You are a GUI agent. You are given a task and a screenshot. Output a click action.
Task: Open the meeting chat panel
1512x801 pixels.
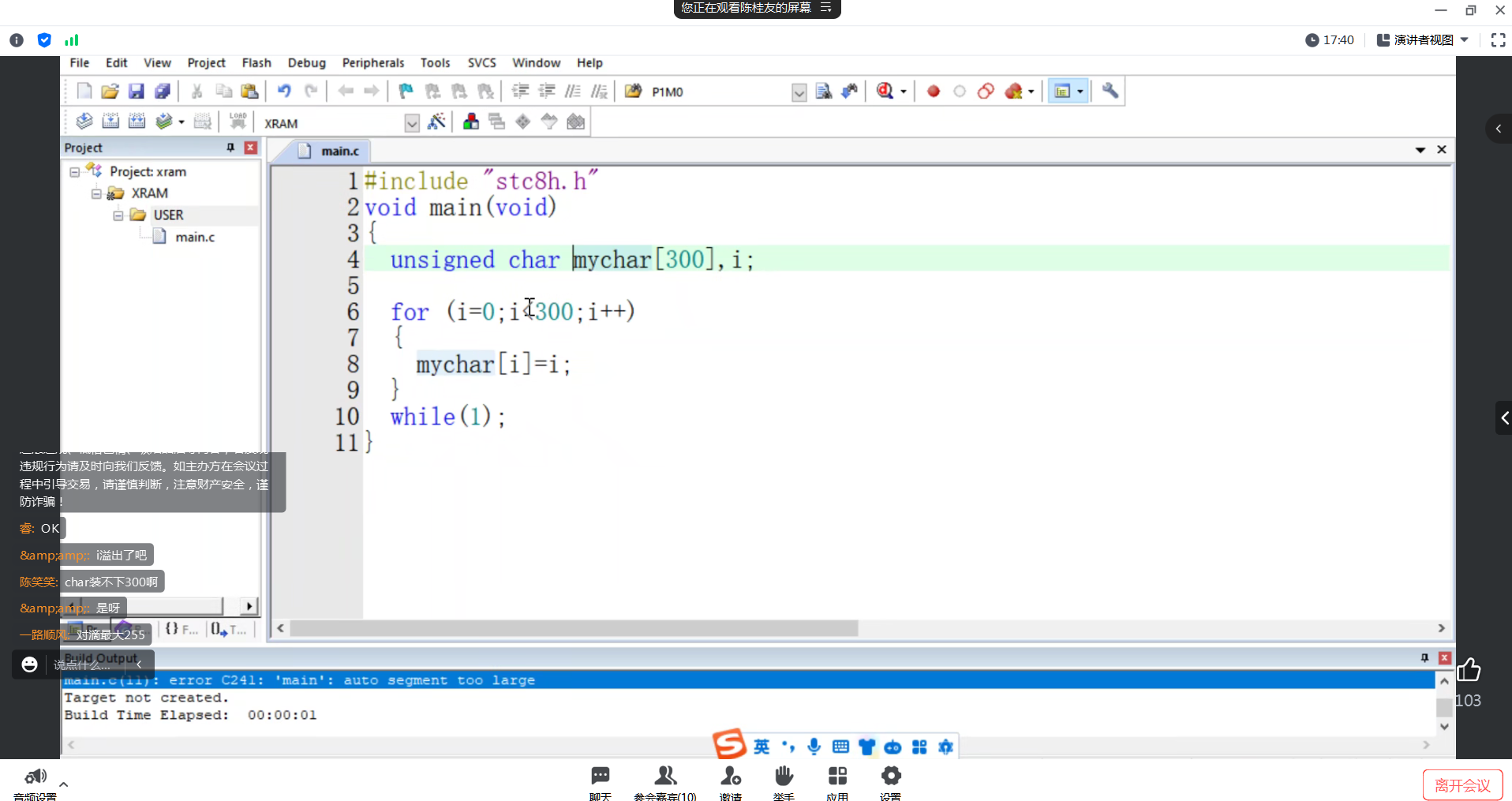601,782
